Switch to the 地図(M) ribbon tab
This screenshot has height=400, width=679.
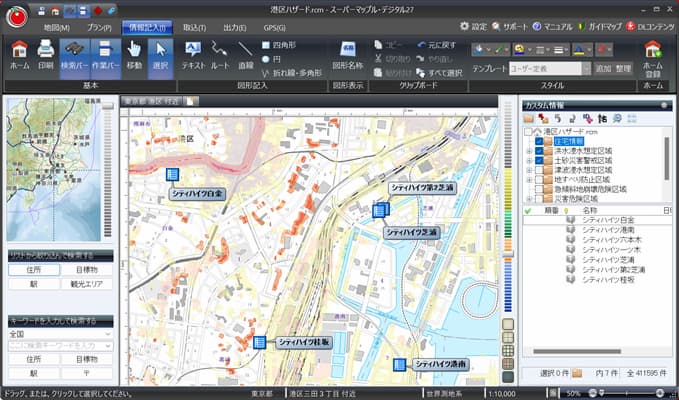tap(57, 28)
